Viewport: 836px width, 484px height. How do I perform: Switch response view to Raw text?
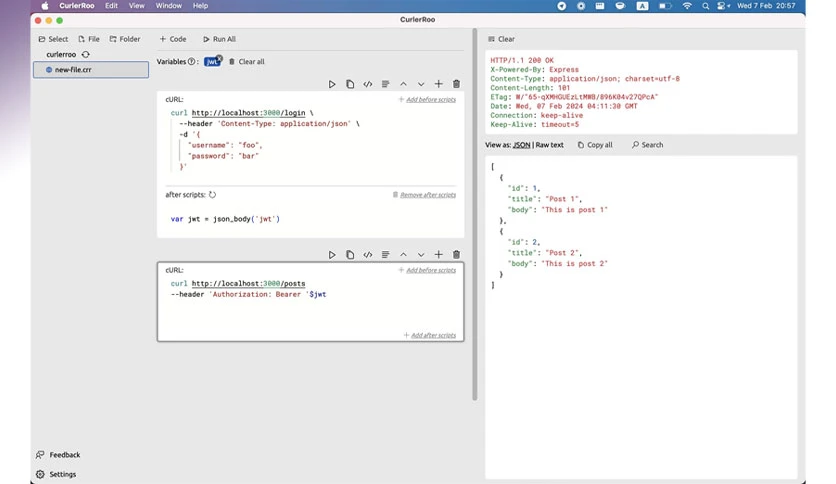(549, 145)
